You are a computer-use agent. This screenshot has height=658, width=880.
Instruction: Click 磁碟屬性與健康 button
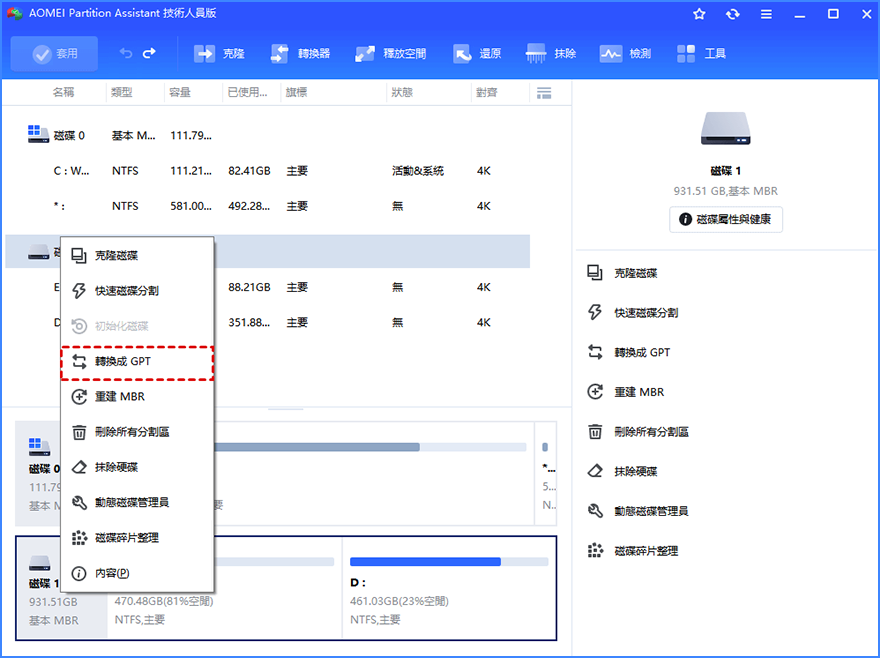pos(726,220)
